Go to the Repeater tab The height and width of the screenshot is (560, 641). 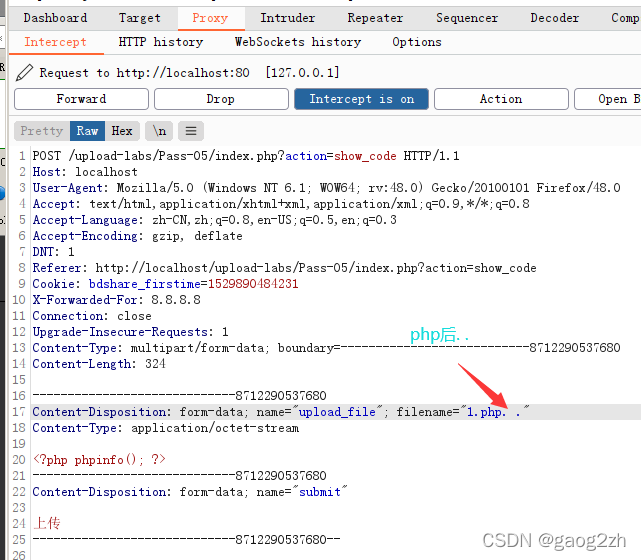375,18
